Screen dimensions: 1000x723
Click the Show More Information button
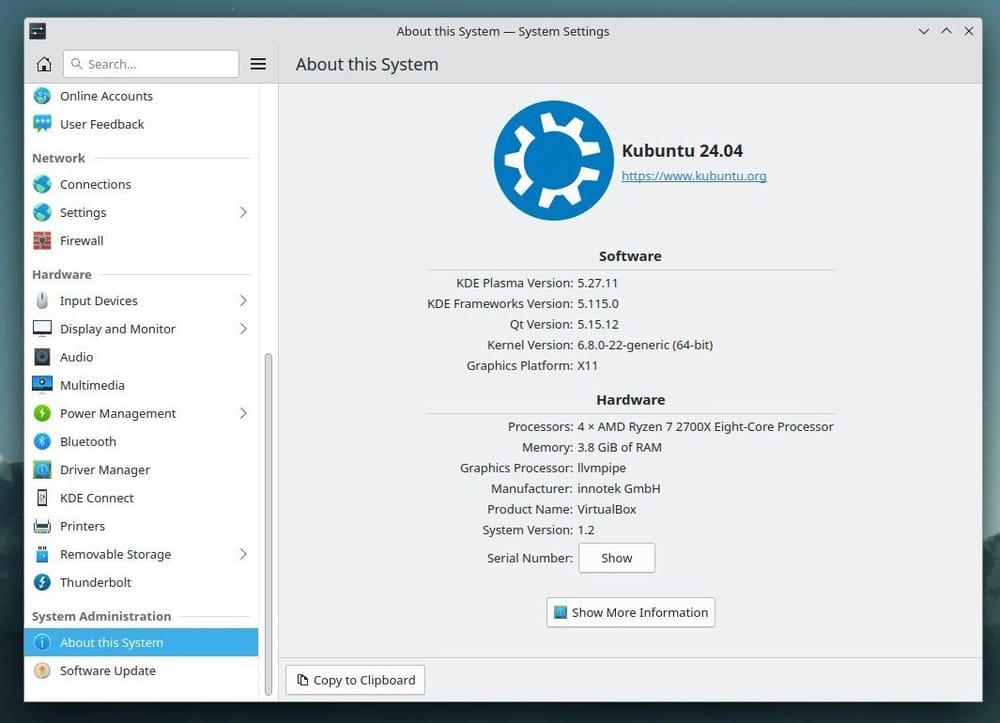630,612
